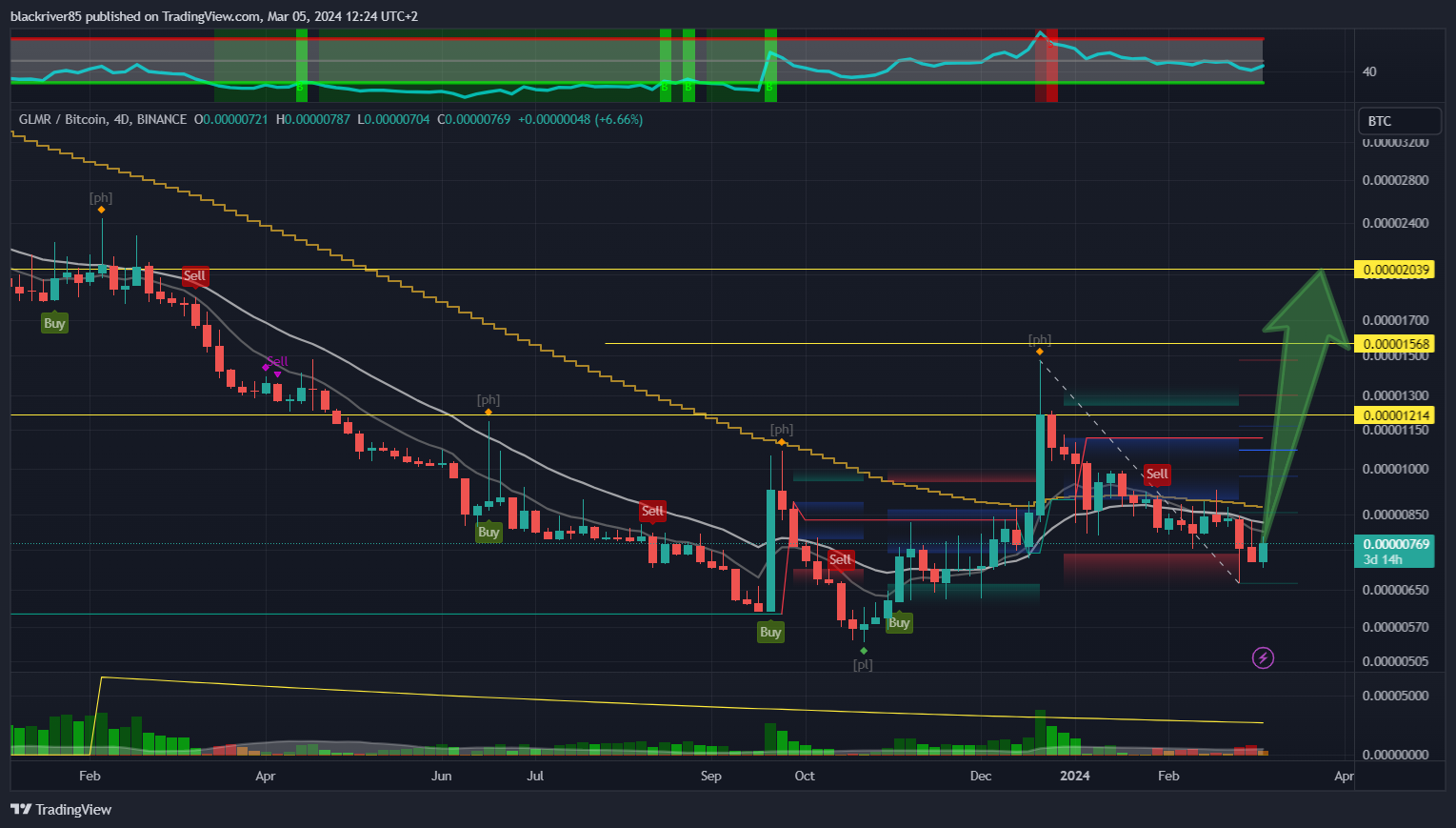Image resolution: width=1456 pixels, height=828 pixels.
Task: Click the [ph] label on the 0.00002400 level
Action: [101, 198]
